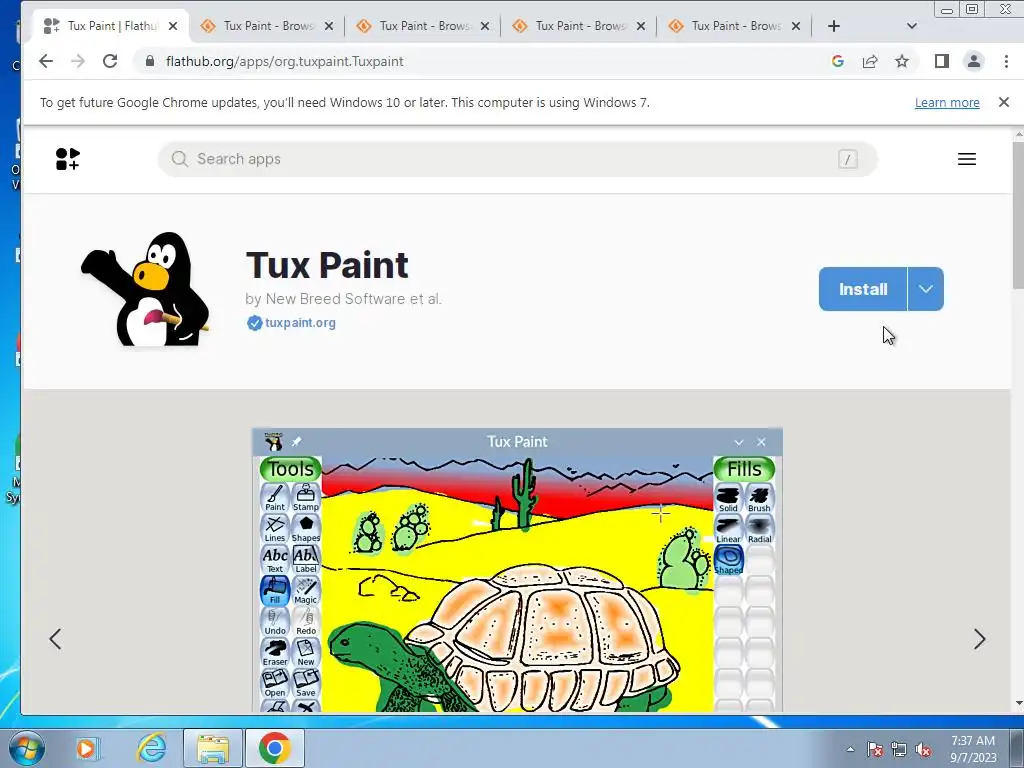Dismiss the Chrome update notification bar

click(1004, 102)
